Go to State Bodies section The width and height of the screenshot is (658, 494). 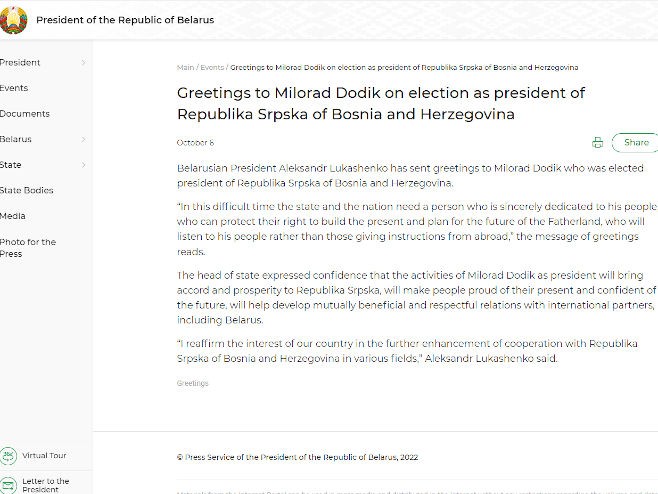pos(27,190)
